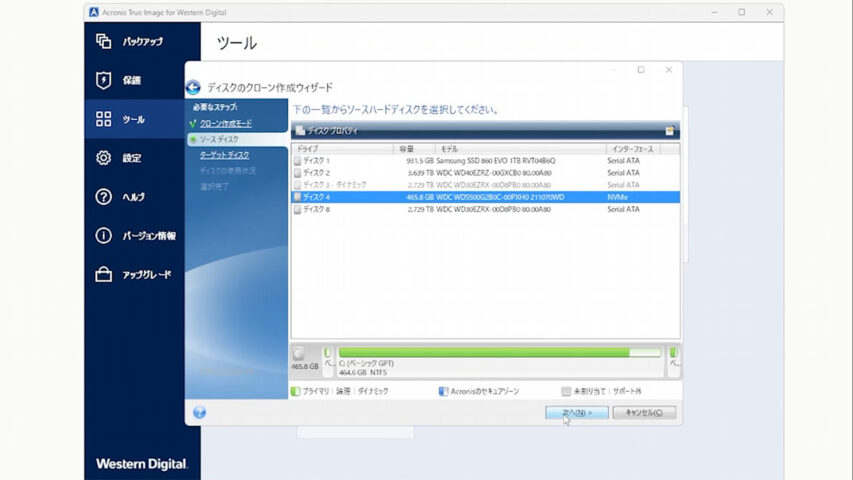Click the wizard help question-mark icon
Screen dimensions: 853x480
199,412
